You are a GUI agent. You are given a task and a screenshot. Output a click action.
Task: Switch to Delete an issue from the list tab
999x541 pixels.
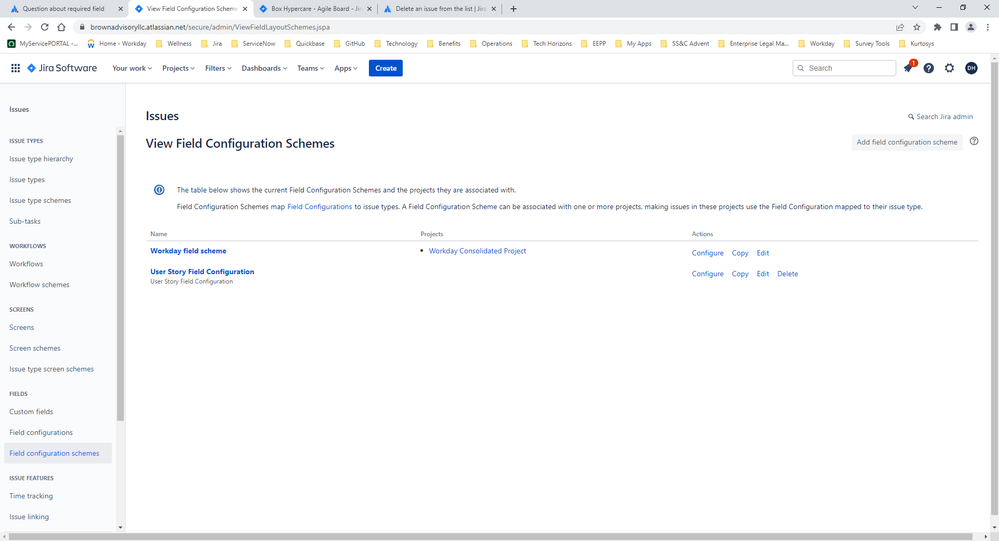point(440,9)
